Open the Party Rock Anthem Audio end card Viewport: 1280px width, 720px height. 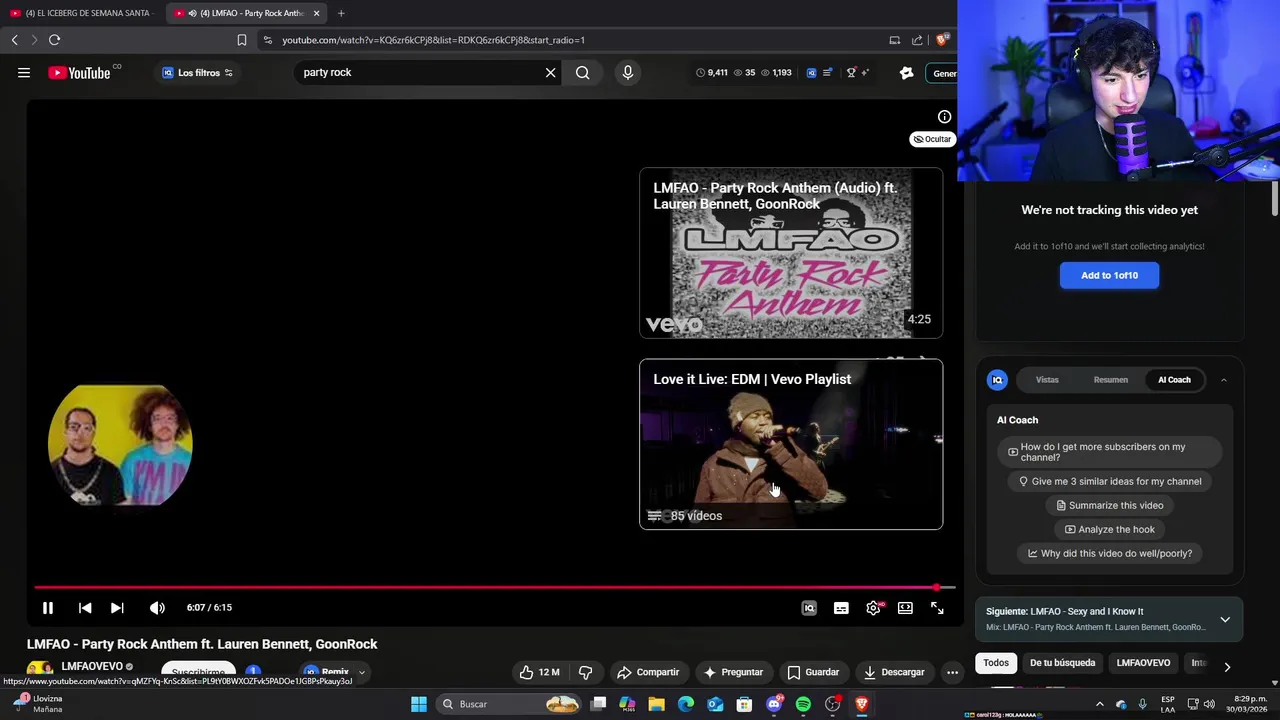[791, 253]
